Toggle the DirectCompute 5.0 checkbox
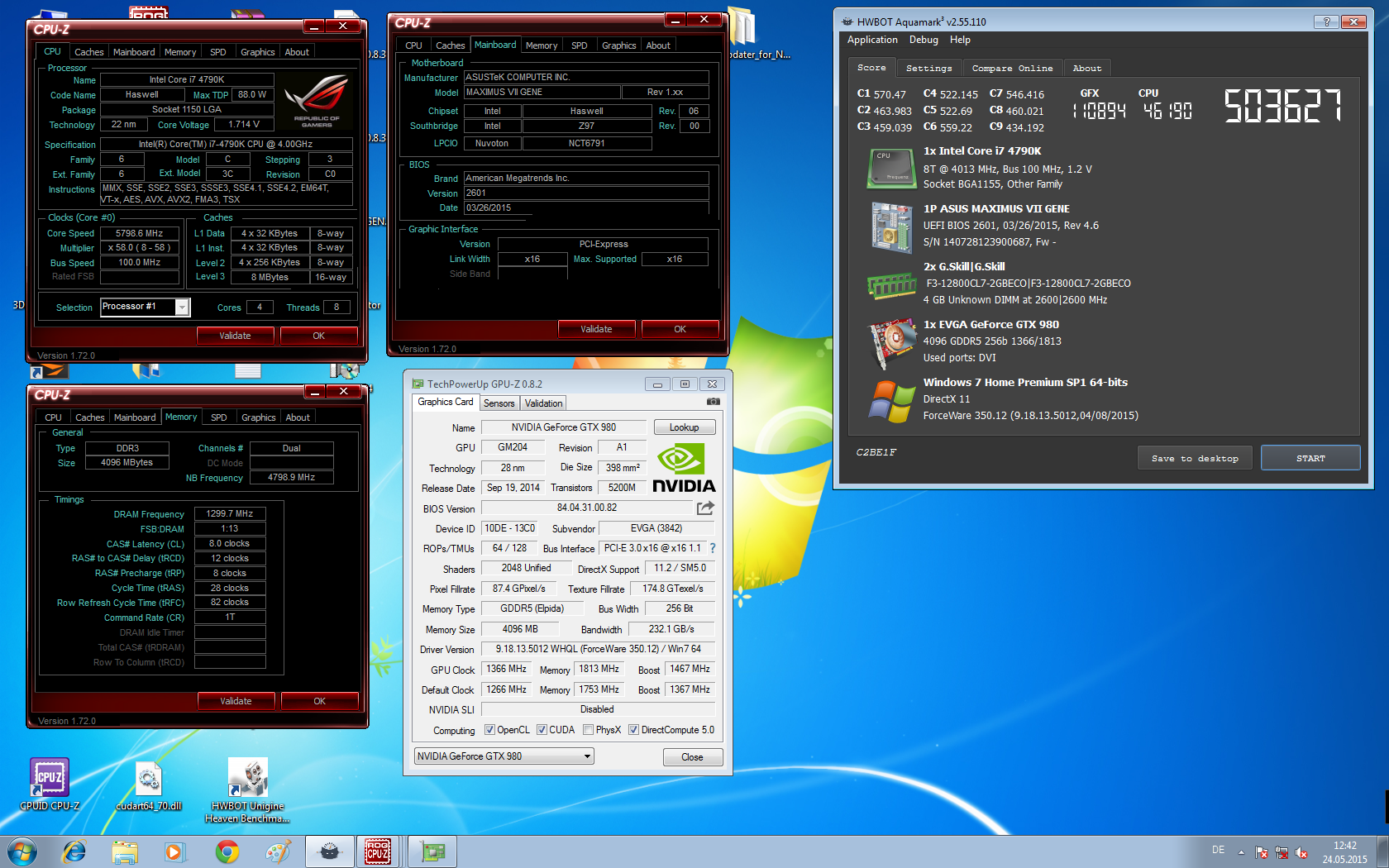The image size is (1389, 868). click(x=633, y=730)
